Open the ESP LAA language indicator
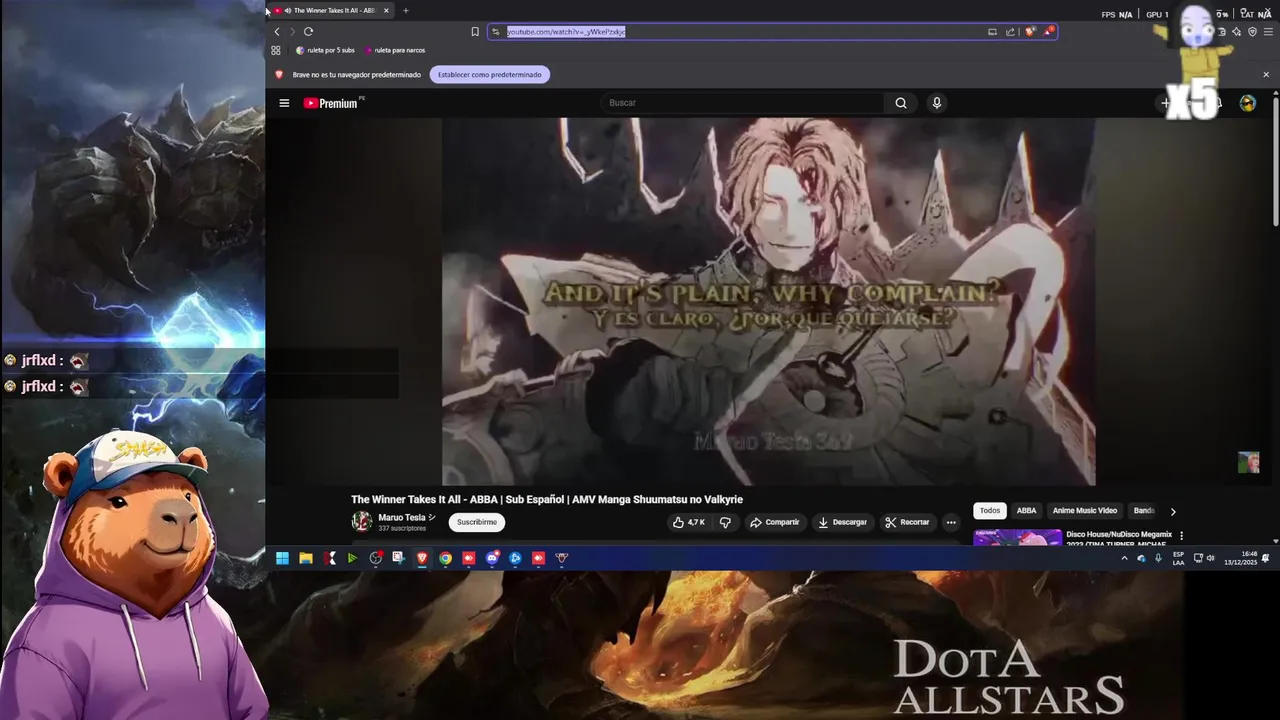This screenshot has height=720, width=1280. [1178, 558]
